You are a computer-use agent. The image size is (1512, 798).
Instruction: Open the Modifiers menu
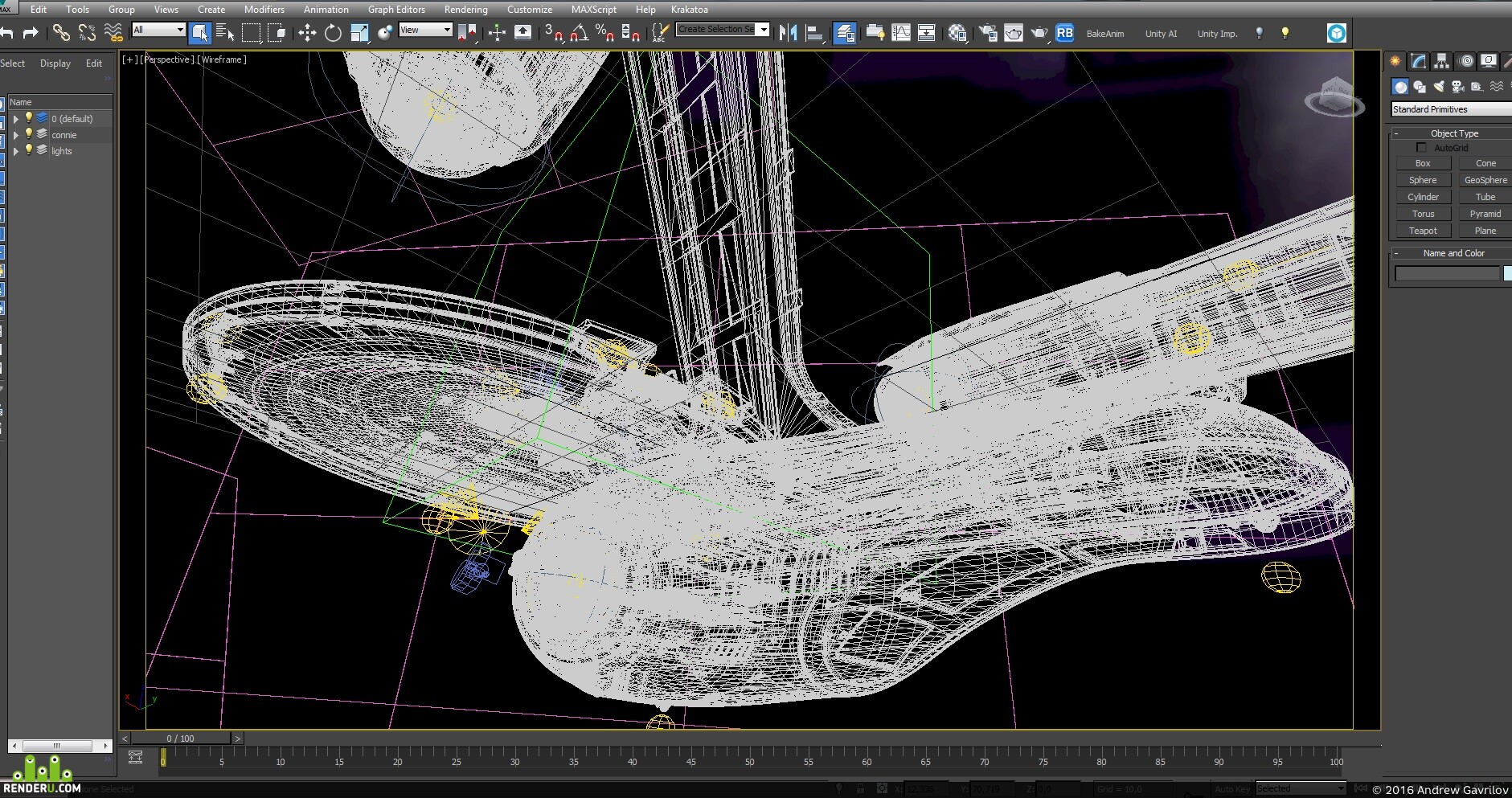coord(264,10)
